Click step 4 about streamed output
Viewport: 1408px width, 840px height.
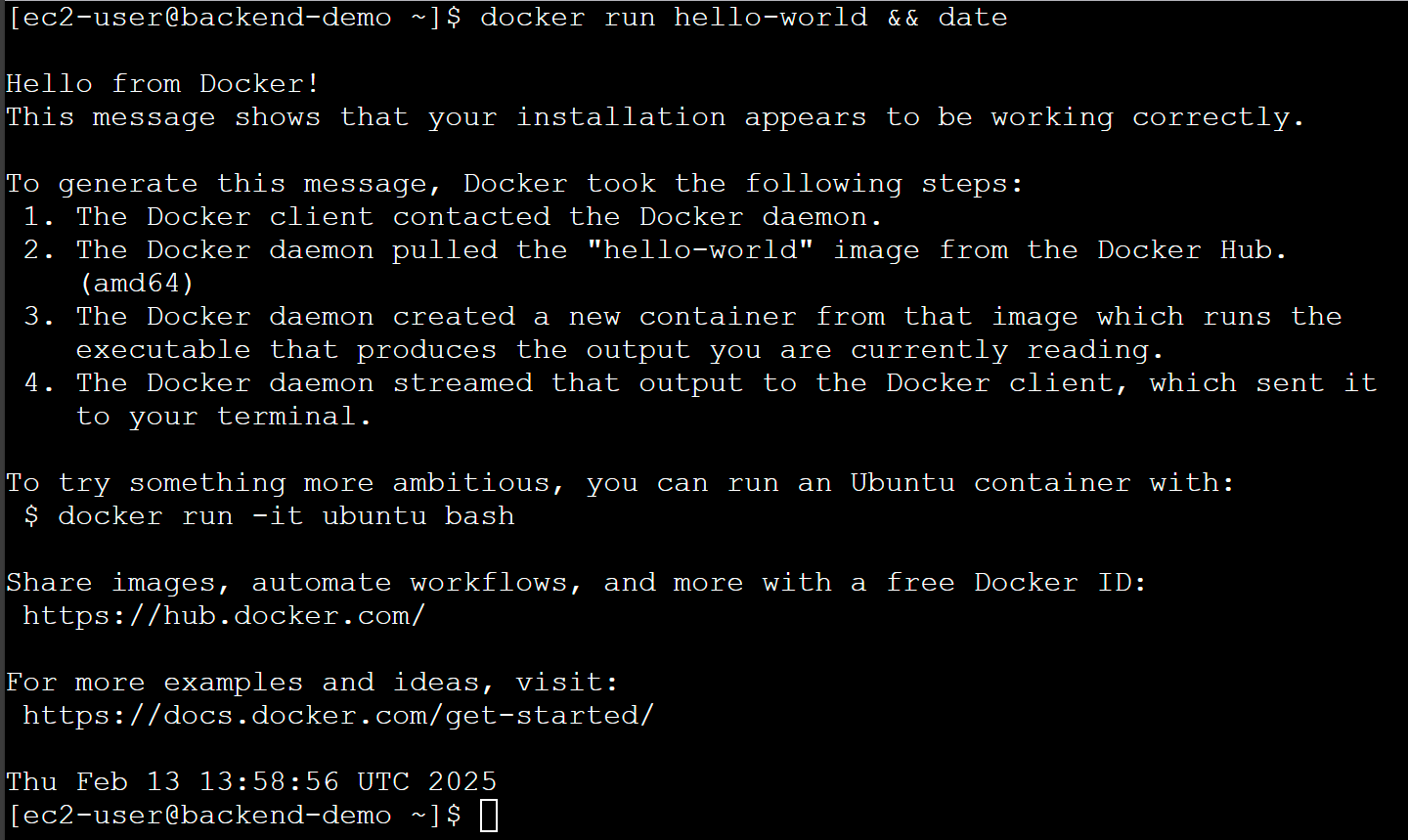point(700,400)
